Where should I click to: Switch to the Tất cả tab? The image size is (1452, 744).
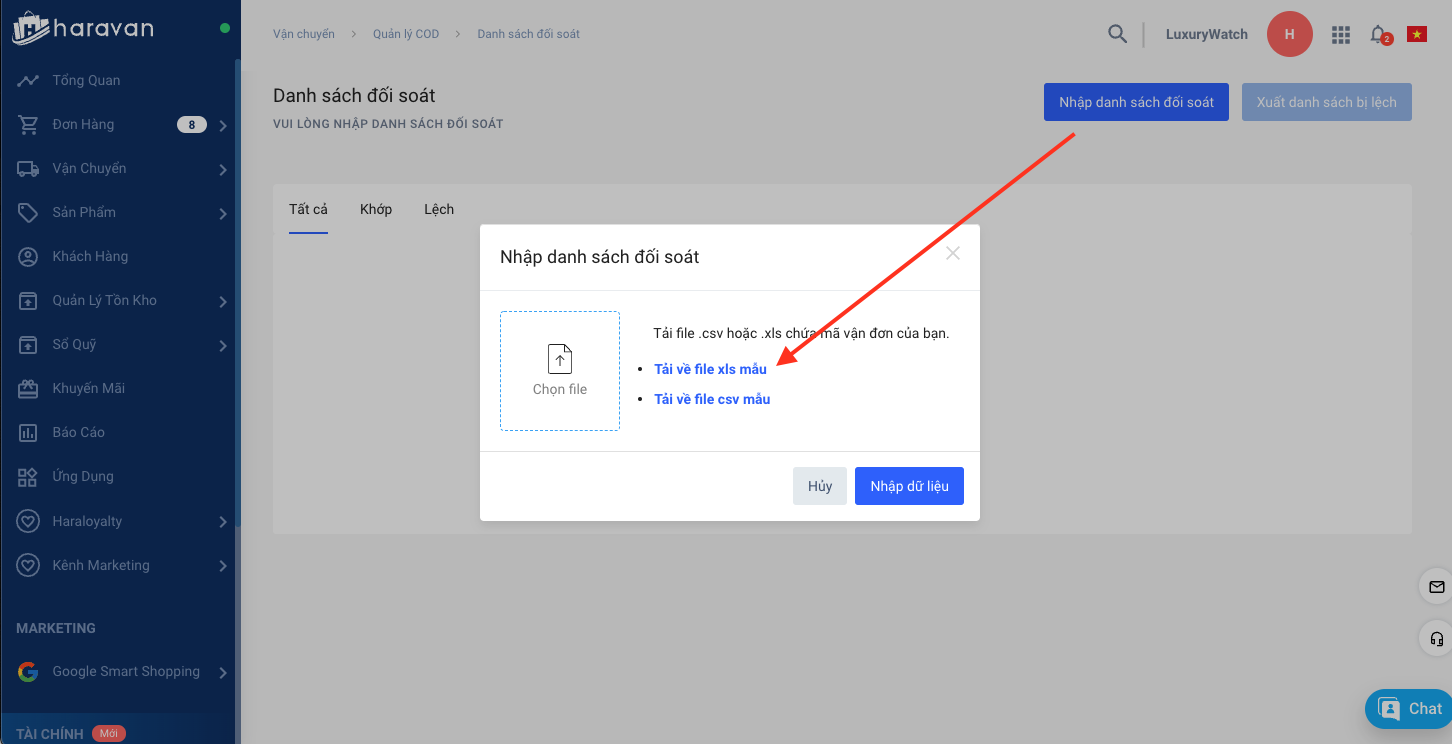(x=308, y=209)
